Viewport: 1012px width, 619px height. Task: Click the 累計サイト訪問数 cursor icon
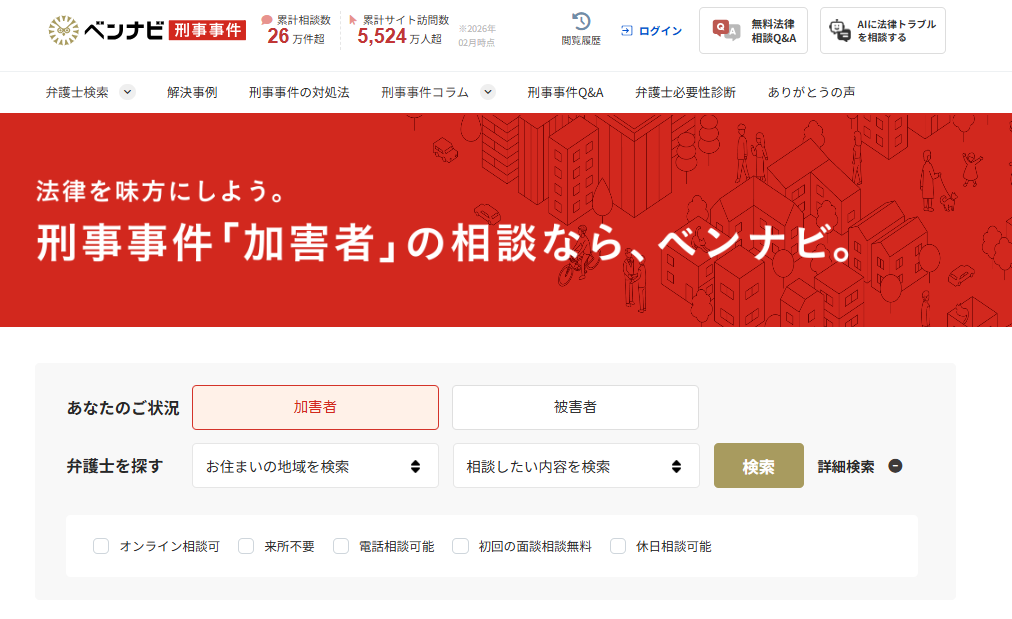[353, 20]
